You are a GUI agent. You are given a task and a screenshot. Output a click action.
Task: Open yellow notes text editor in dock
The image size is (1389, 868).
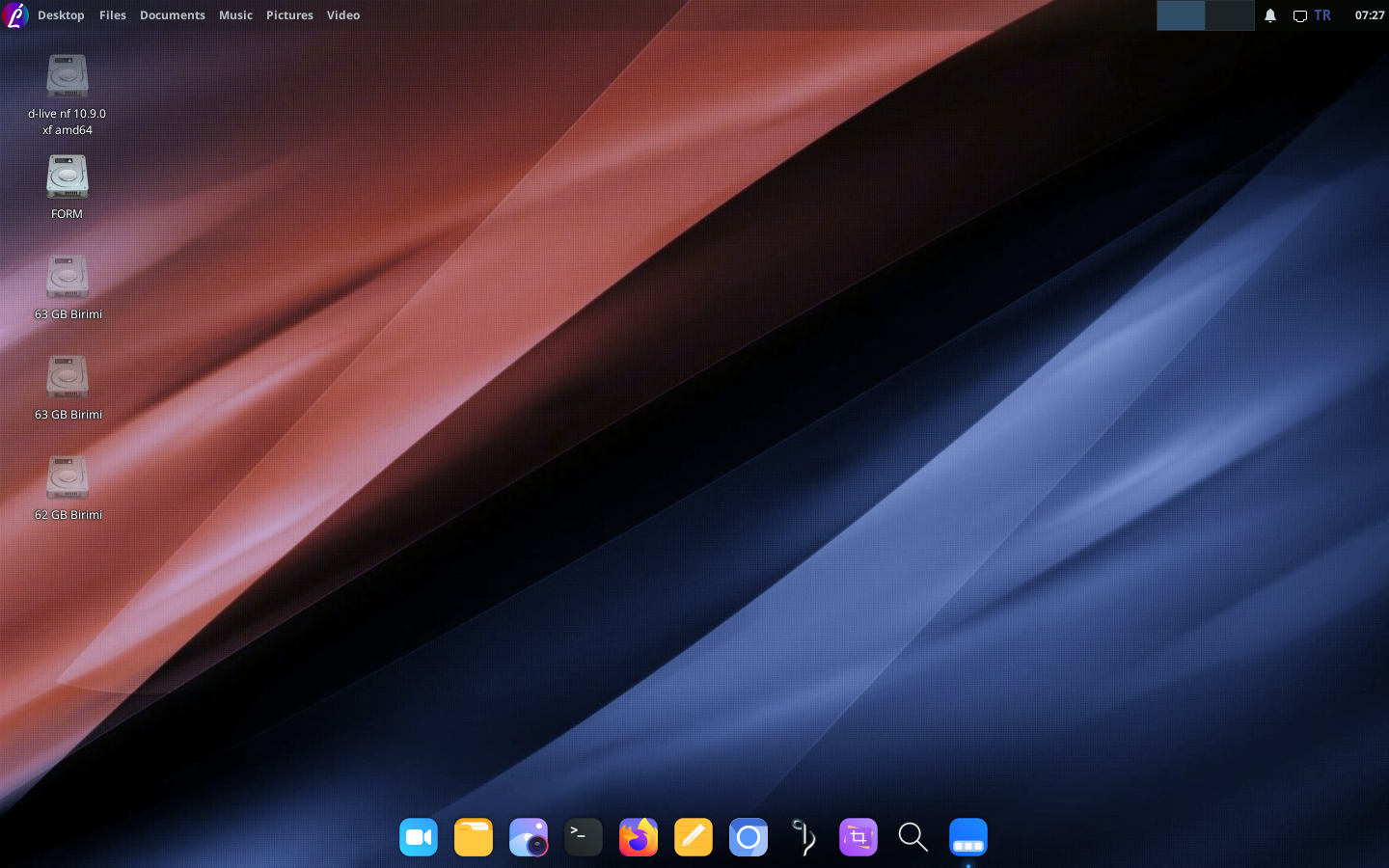pyautogui.click(x=694, y=837)
